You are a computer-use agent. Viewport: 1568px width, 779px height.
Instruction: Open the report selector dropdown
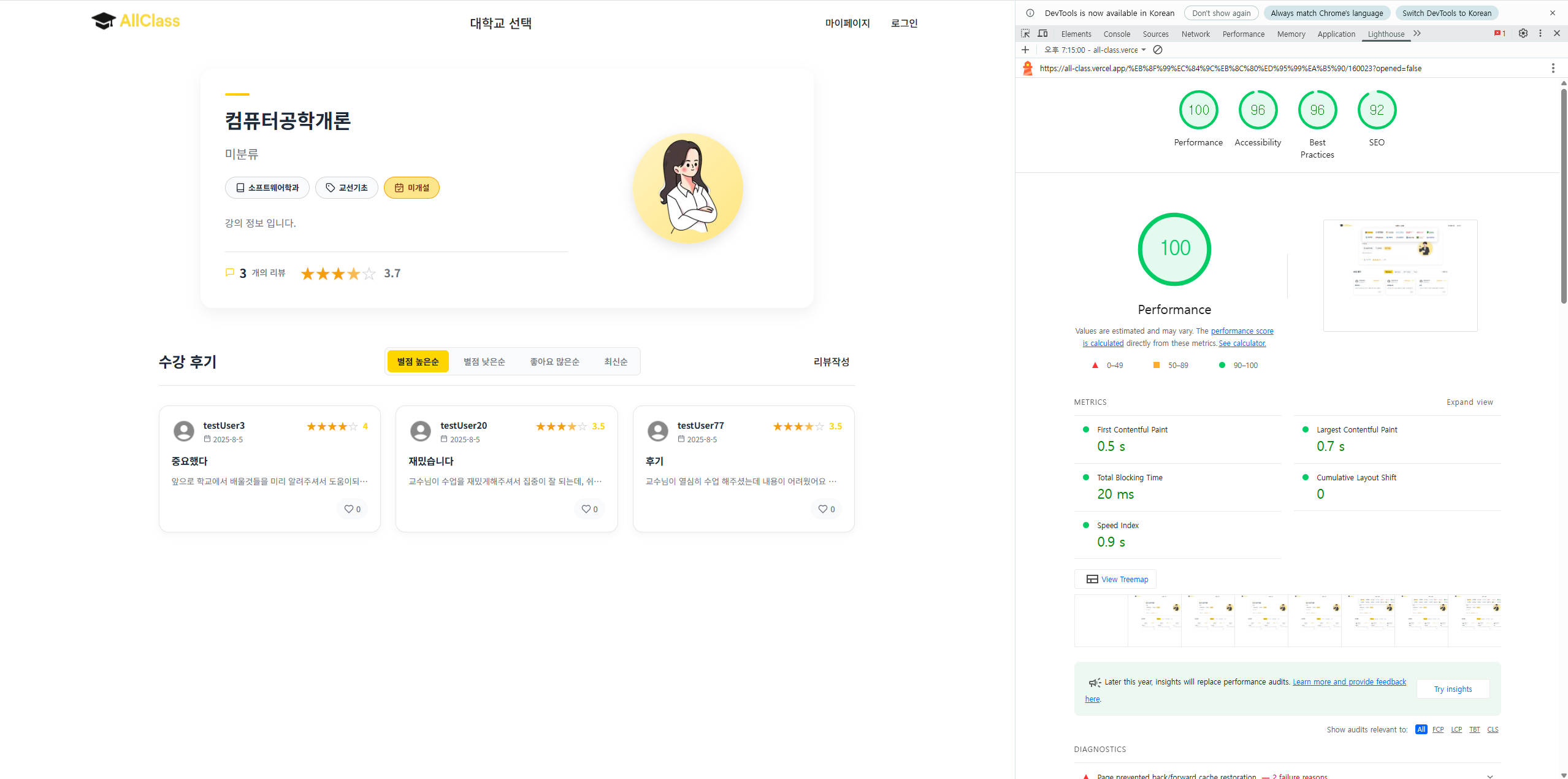(1095, 50)
